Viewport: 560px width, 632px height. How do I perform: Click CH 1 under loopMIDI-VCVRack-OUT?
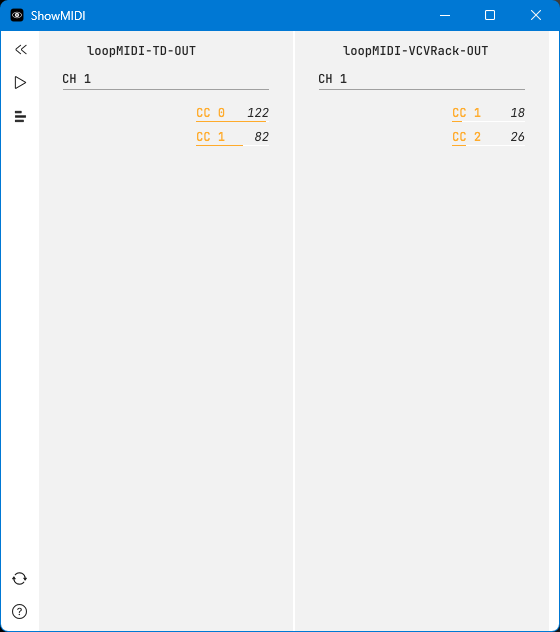point(333,79)
